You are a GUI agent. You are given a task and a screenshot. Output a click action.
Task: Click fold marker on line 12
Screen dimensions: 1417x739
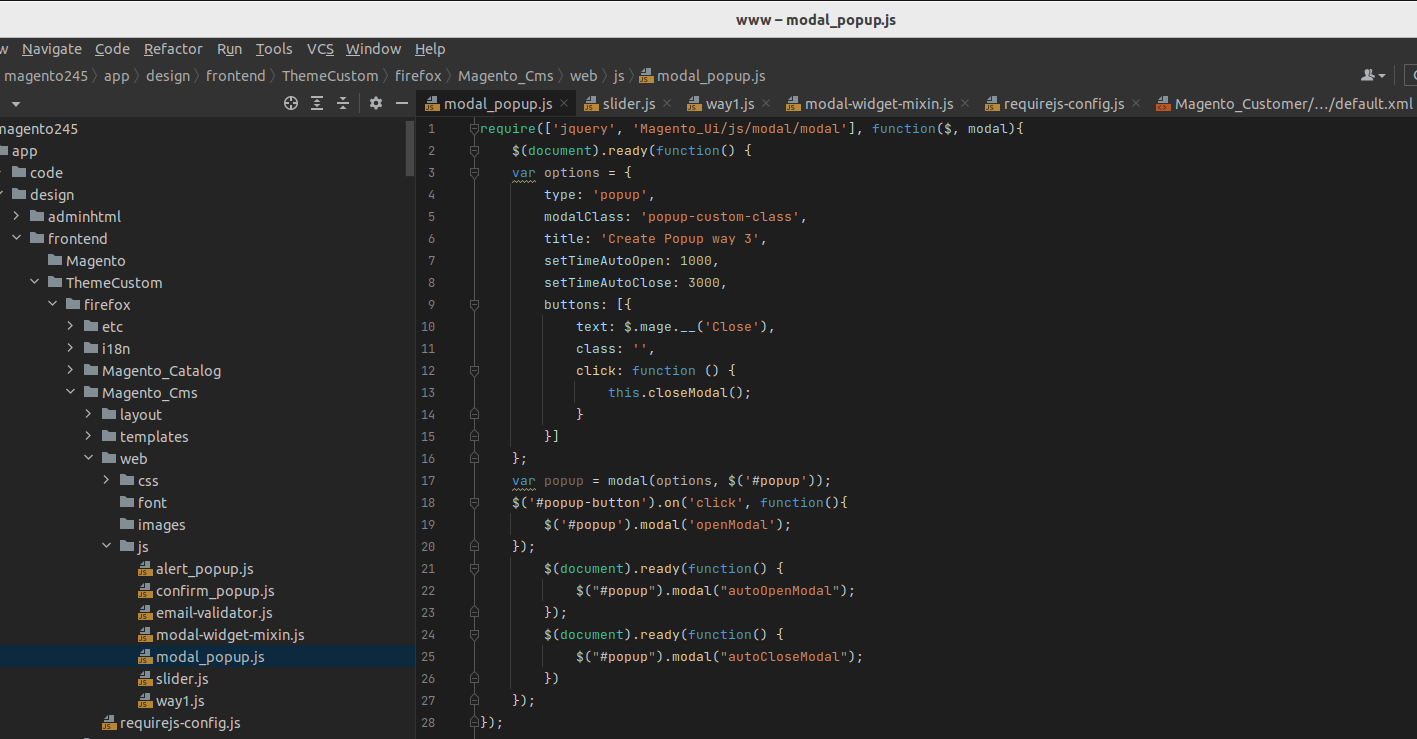click(x=474, y=371)
